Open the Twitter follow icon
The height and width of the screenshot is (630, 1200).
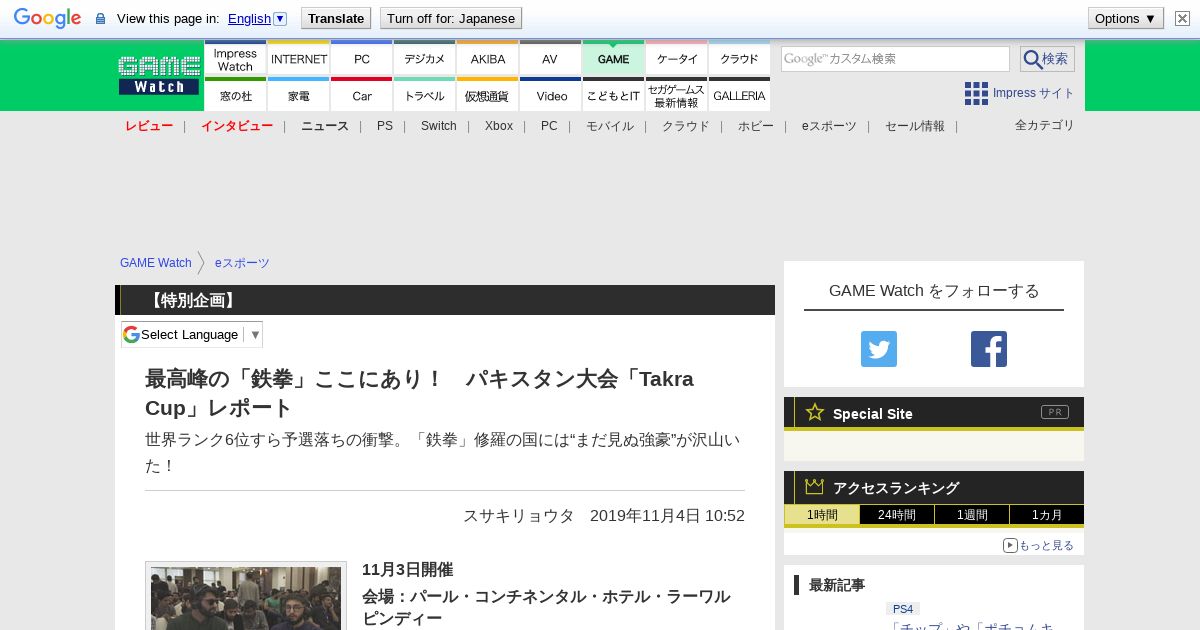pyautogui.click(x=879, y=349)
